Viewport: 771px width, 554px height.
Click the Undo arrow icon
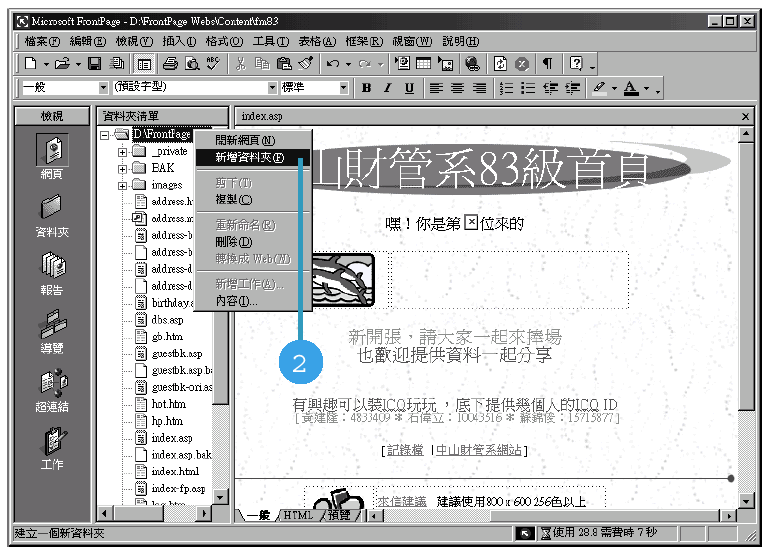[x=333, y=63]
